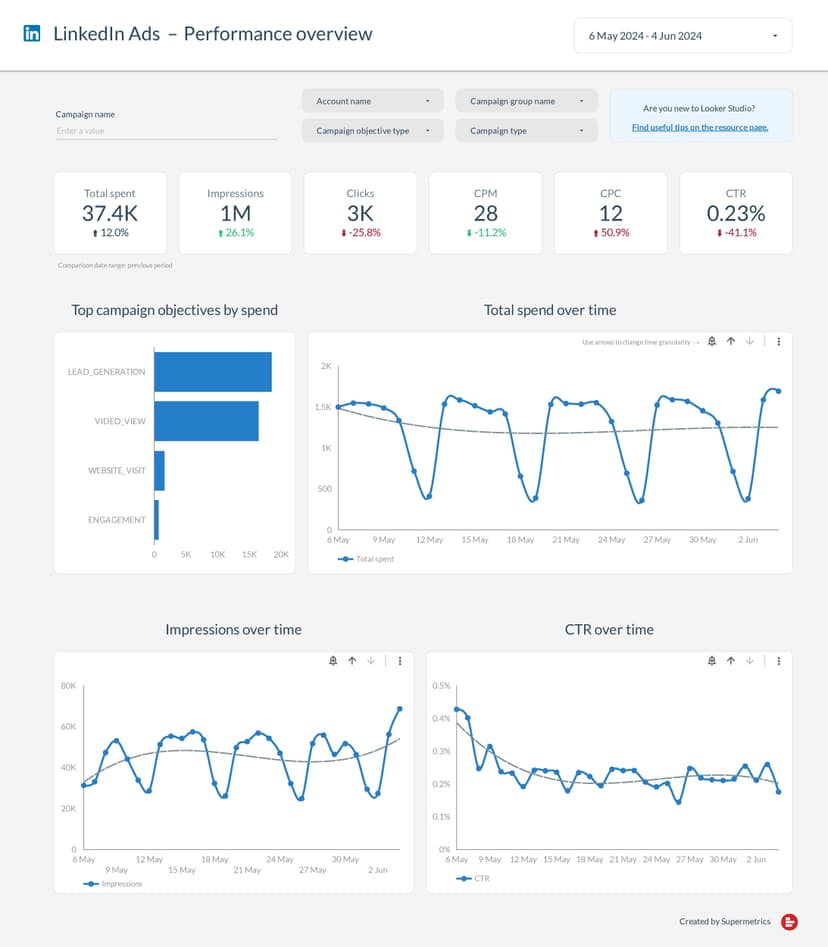Select the LinkedIn logo icon
Screen dimensions: 828x947
(x=31, y=33)
